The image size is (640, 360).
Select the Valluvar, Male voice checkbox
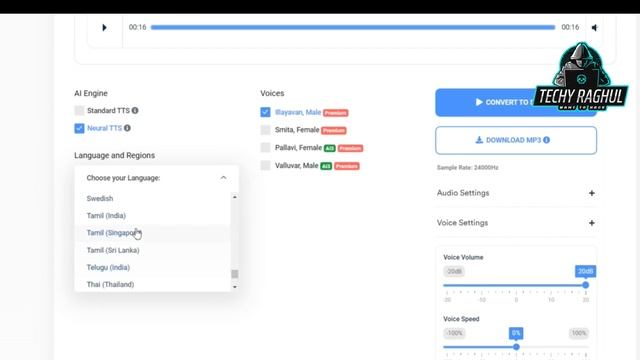point(265,165)
